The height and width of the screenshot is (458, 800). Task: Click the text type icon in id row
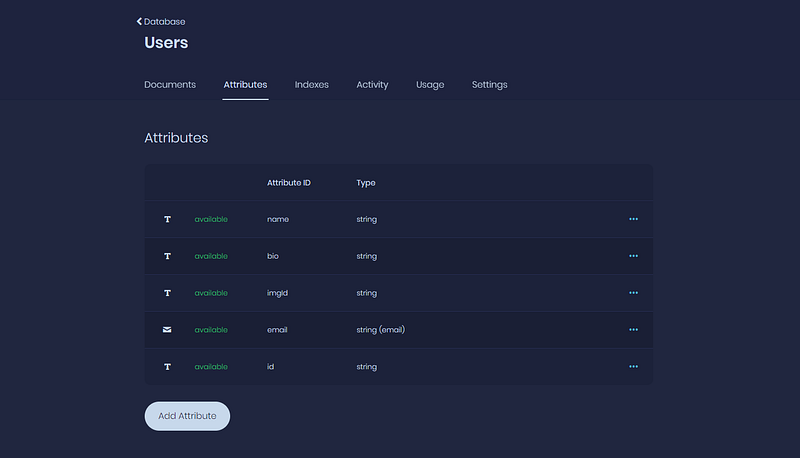coord(167,367)
